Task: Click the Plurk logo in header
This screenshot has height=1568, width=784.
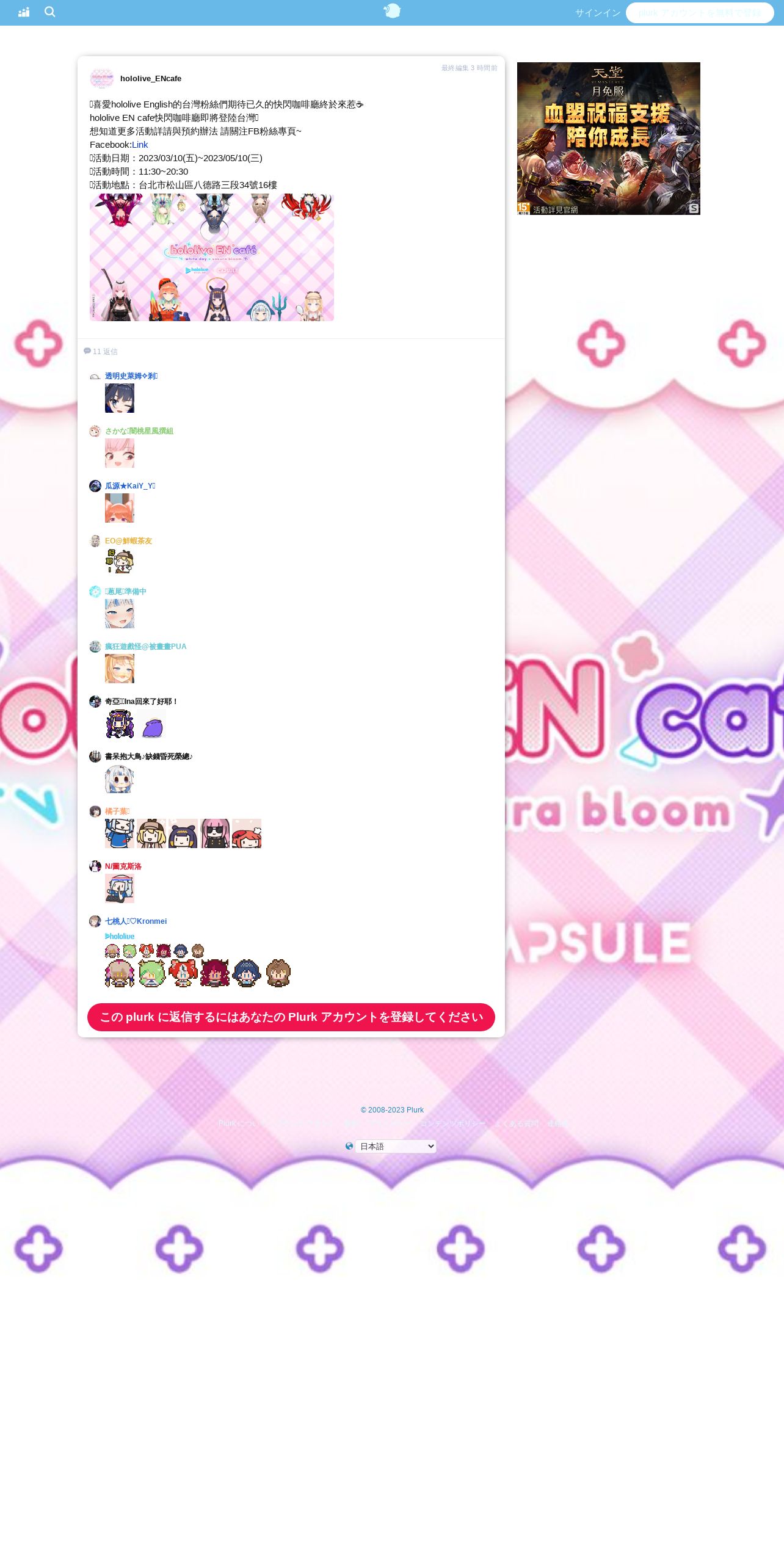Action: tap(392, 11)
